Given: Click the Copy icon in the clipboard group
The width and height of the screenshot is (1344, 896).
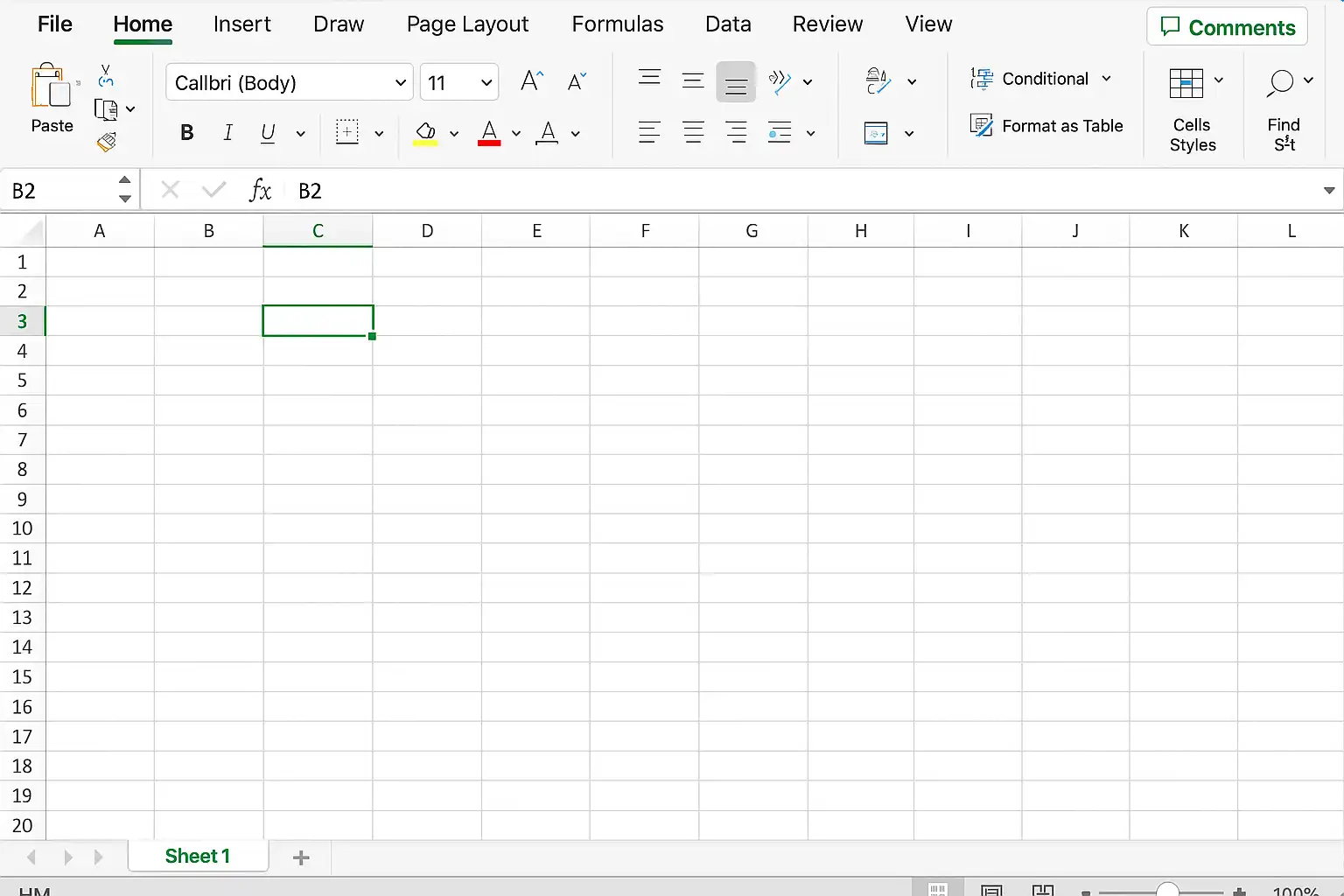Looking at the screenshot, I should coord(106,109).
